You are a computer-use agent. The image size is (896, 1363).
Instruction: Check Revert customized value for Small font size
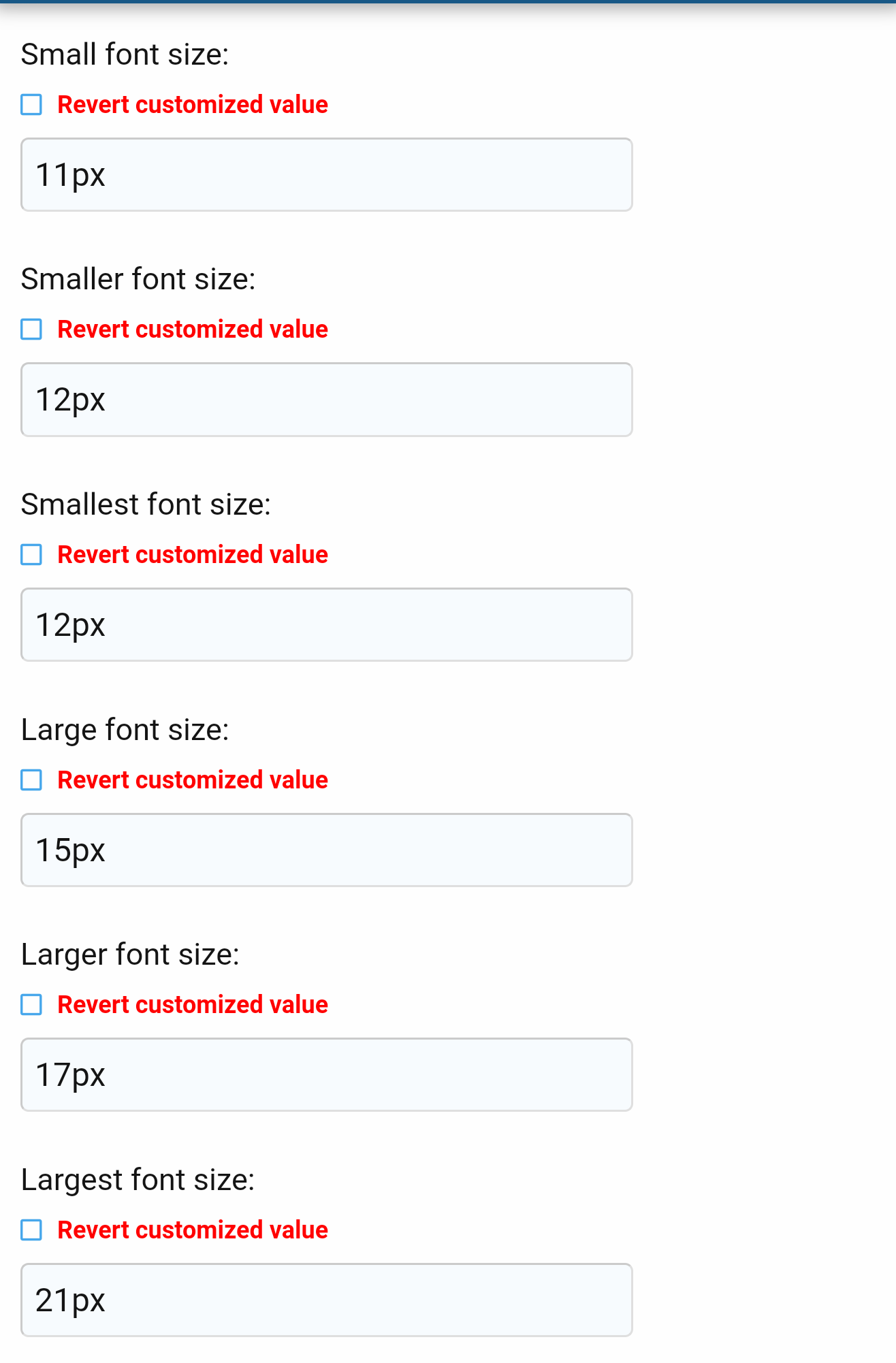point(31,105)
